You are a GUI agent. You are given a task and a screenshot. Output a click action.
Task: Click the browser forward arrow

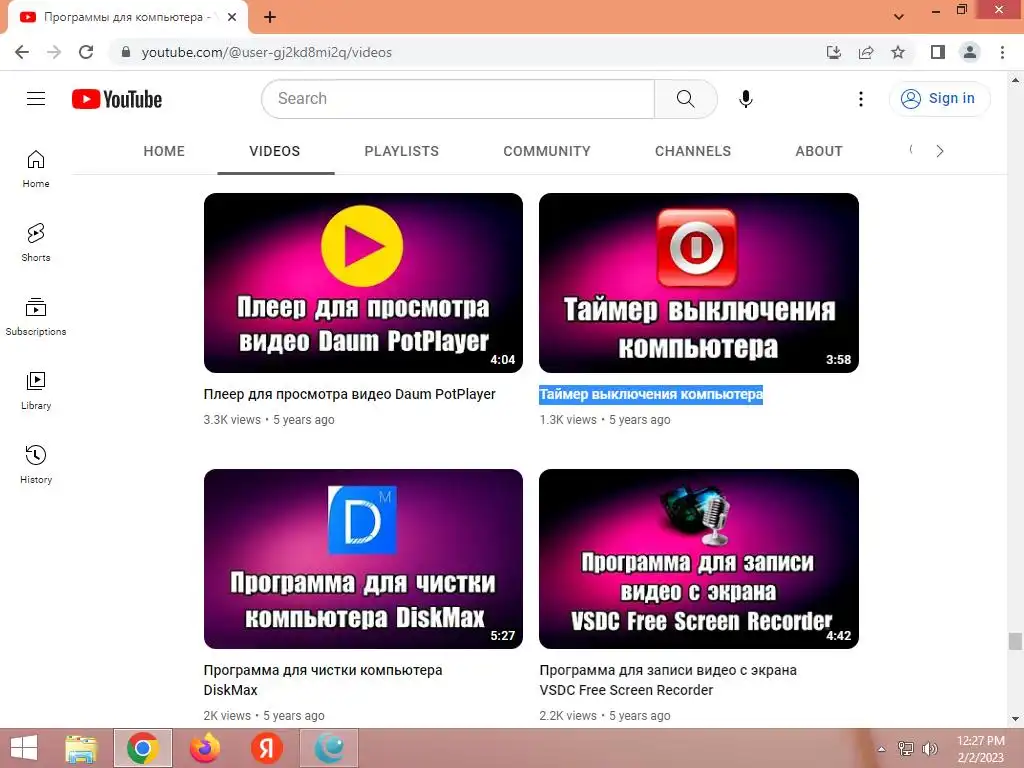click(x=54, y=52)
